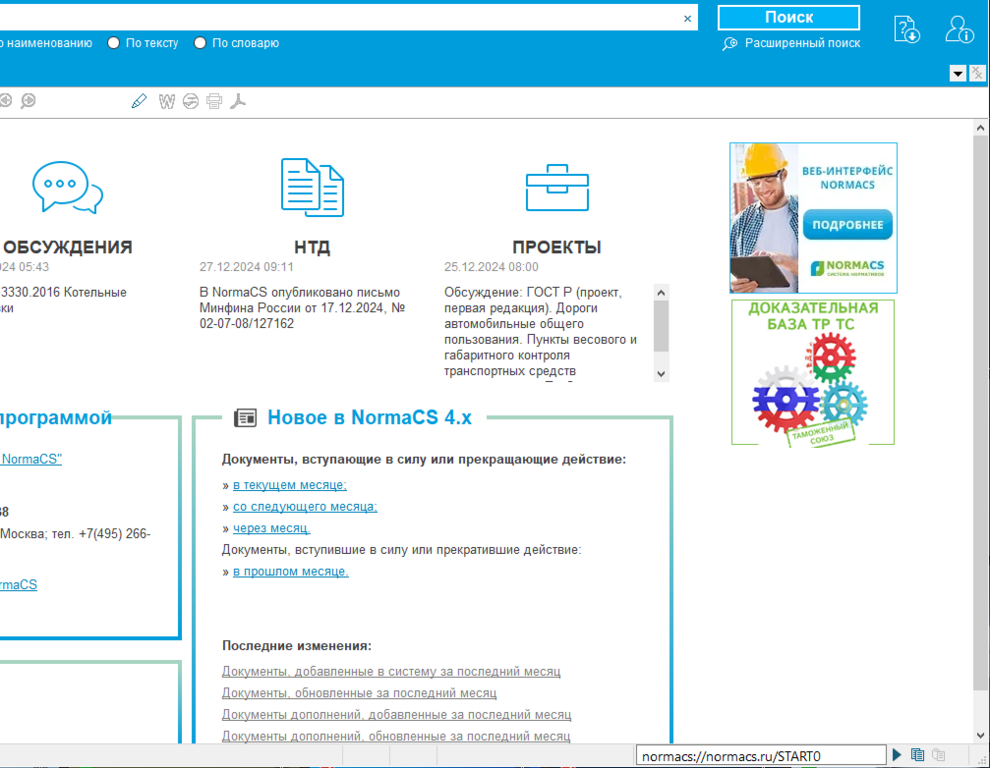This screenshot has width=990, height=768.
Task: Click the newspaper icon beside Новое в NormaCS
Action: [x=246, y=417]
